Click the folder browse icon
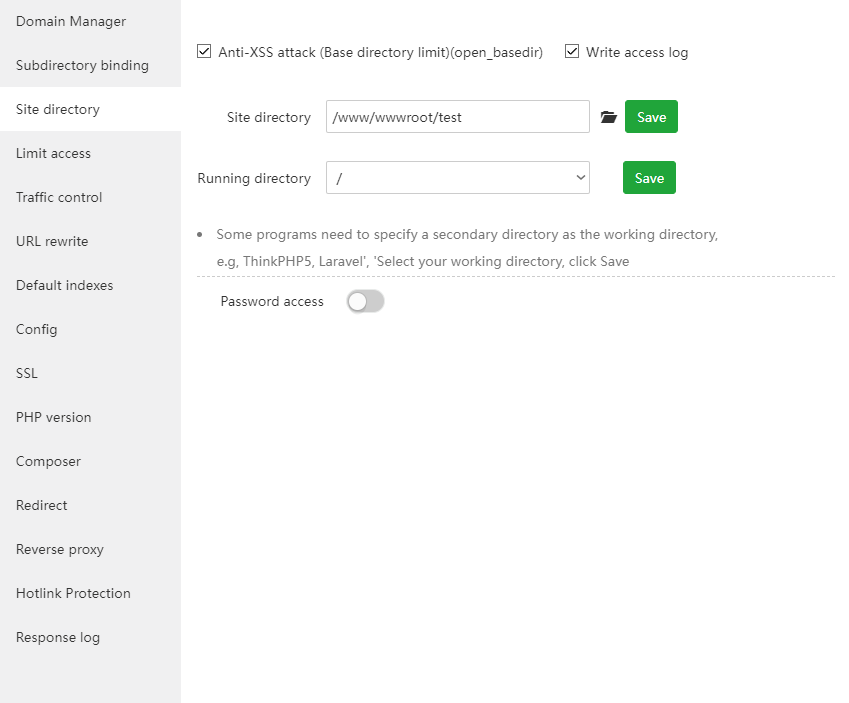This screenshot has height=703, width=849. (608, 117)
